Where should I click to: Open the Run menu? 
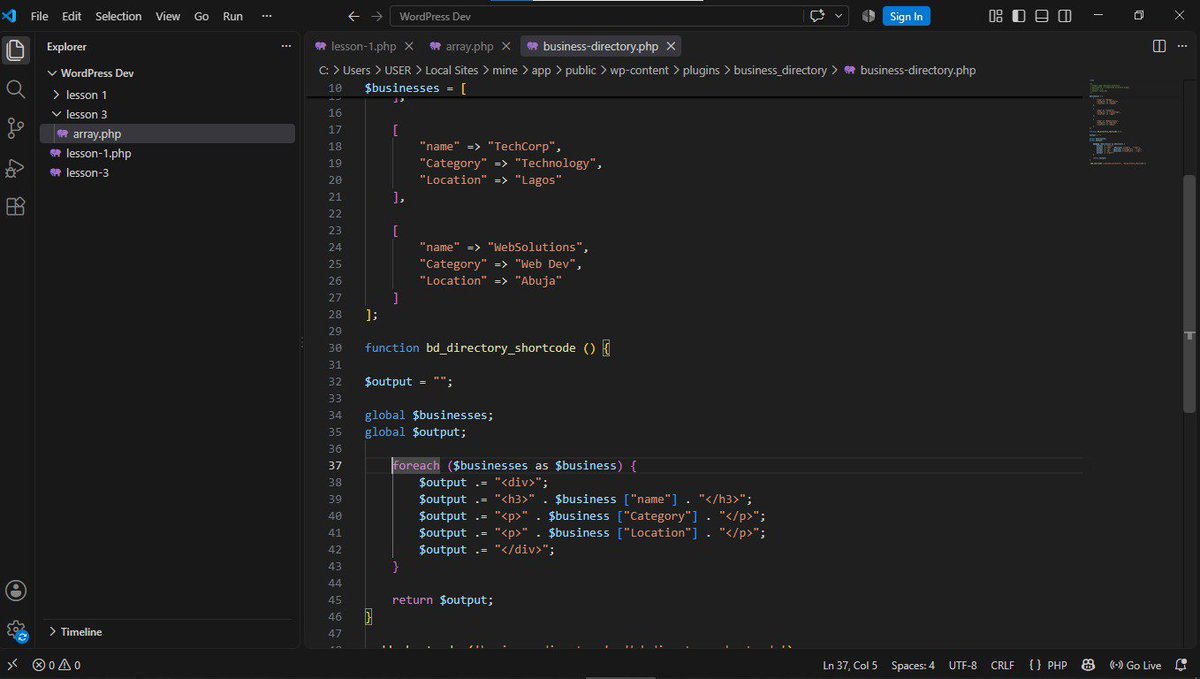point(232,16)
